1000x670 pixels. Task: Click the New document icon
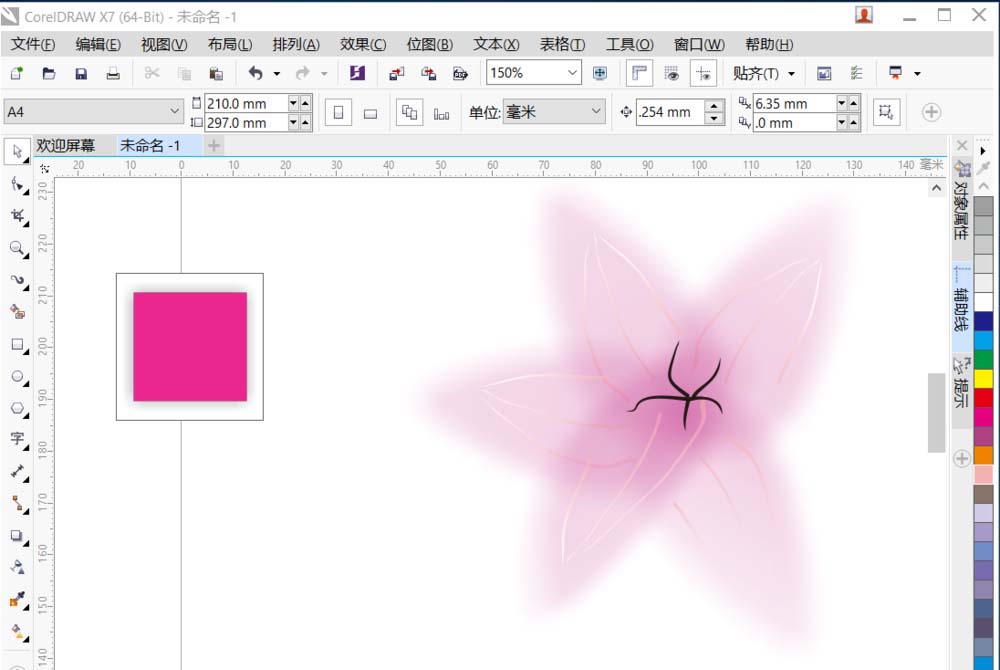(x=17, y=73)
